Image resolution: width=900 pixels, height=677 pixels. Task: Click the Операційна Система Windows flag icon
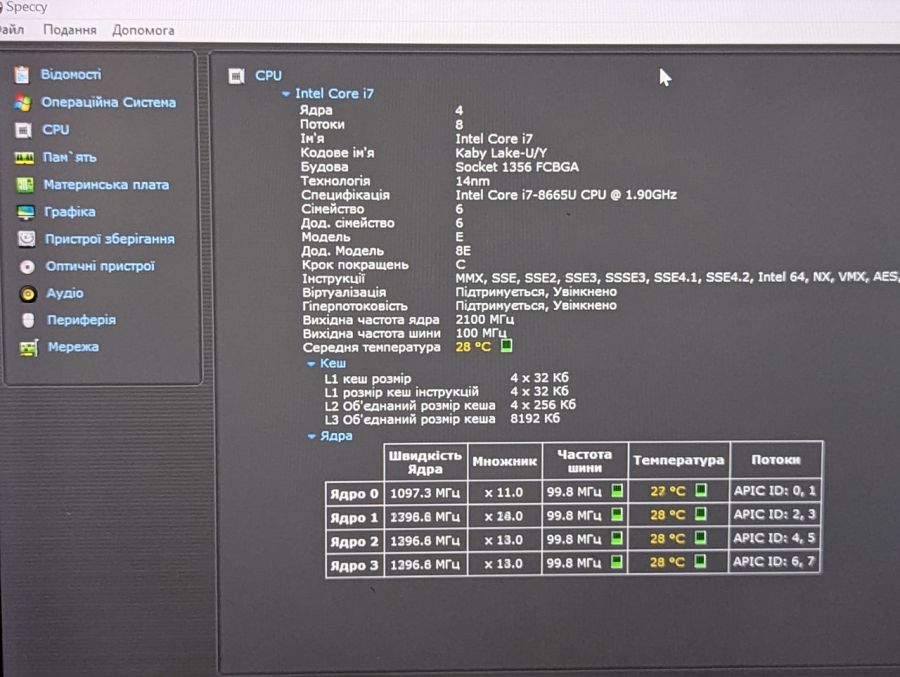23,103
